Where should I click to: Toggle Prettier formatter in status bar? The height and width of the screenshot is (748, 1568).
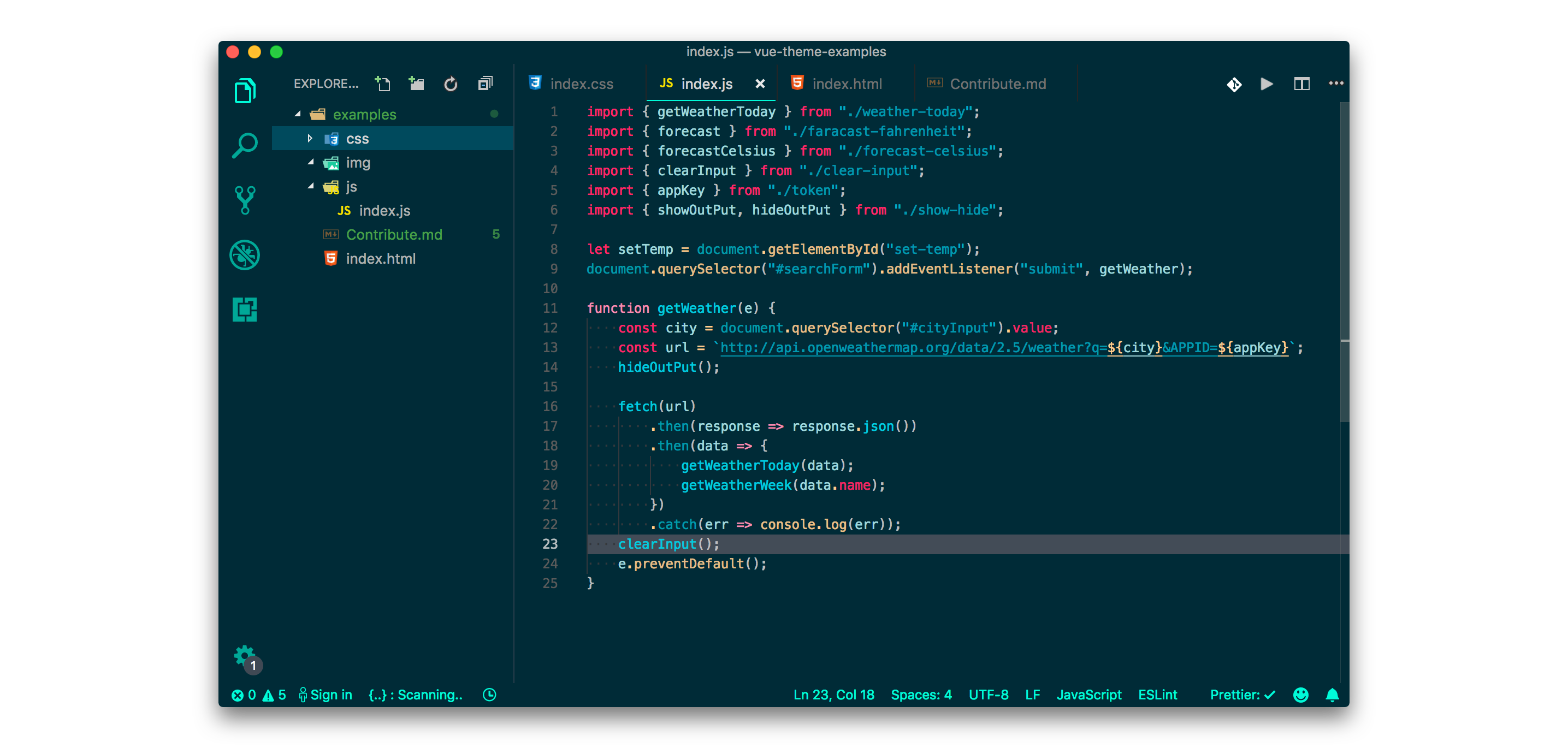coord(1242,695)
